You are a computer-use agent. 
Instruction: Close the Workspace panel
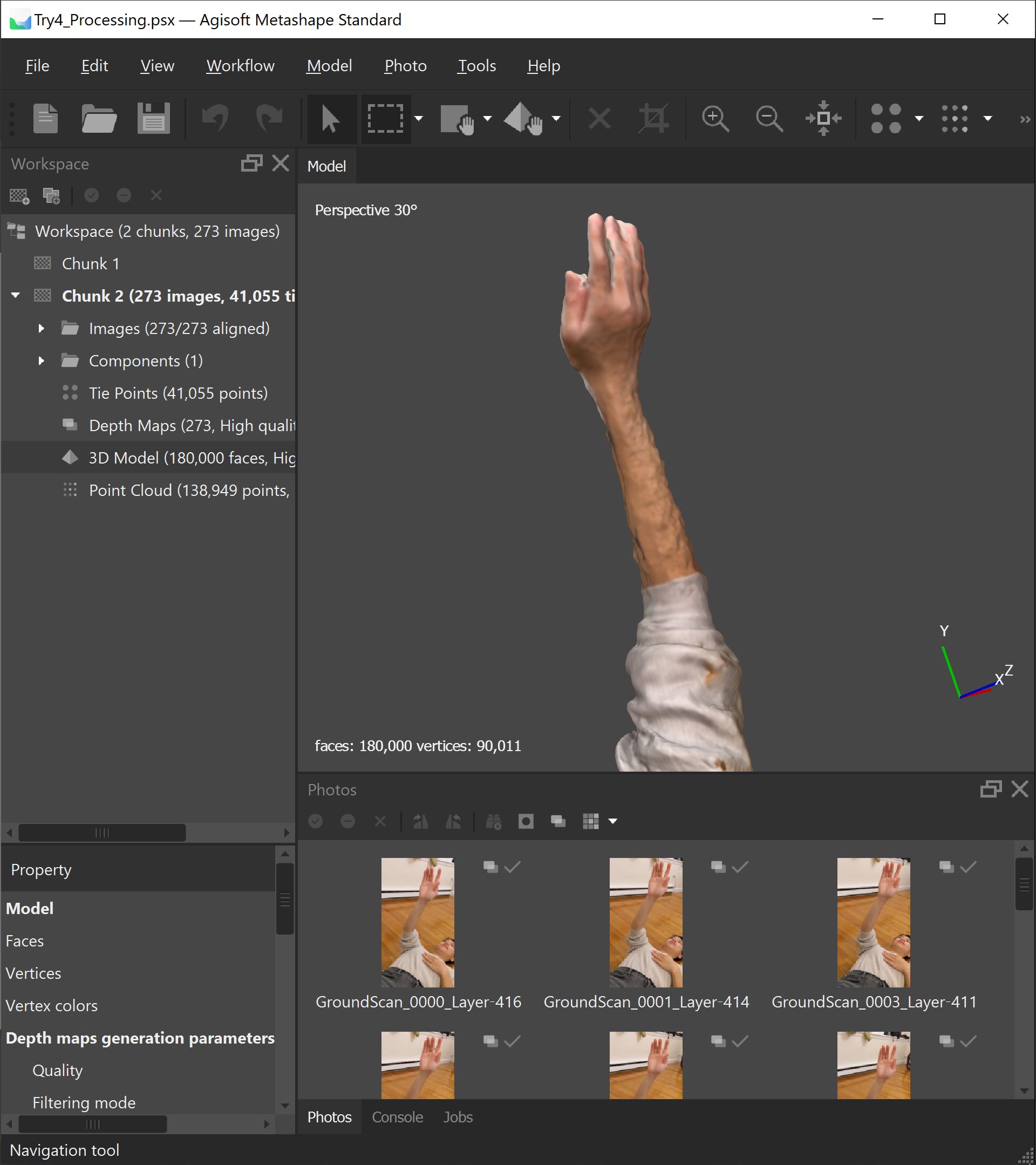coord(281,163)
